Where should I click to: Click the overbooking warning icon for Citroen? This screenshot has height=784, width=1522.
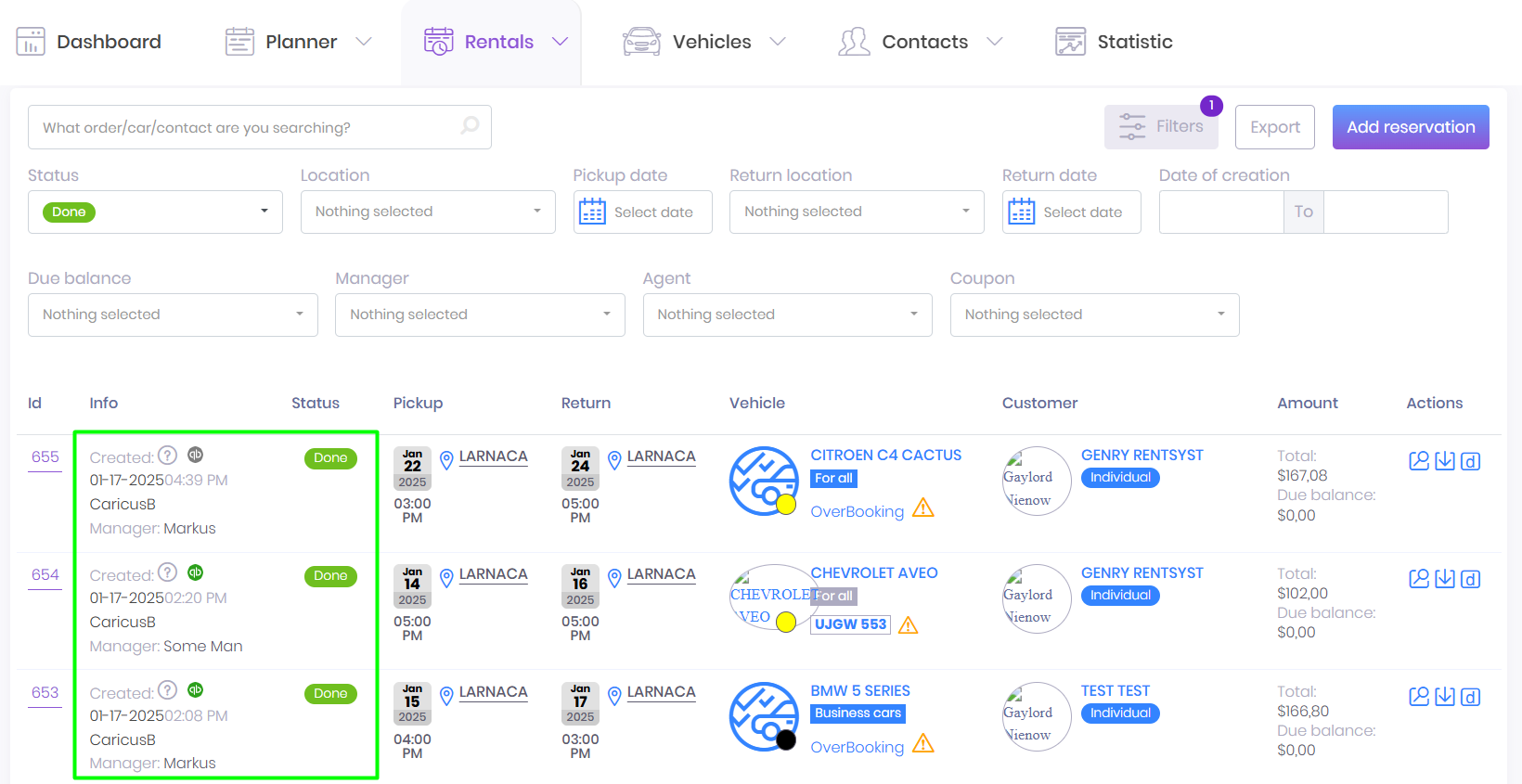(x=922, y=508)
